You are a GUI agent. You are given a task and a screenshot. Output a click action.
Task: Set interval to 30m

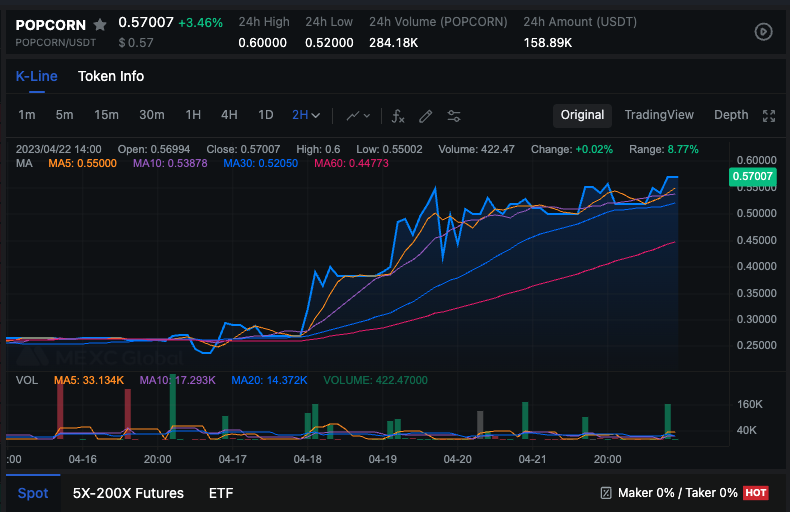tap(152, 115)
